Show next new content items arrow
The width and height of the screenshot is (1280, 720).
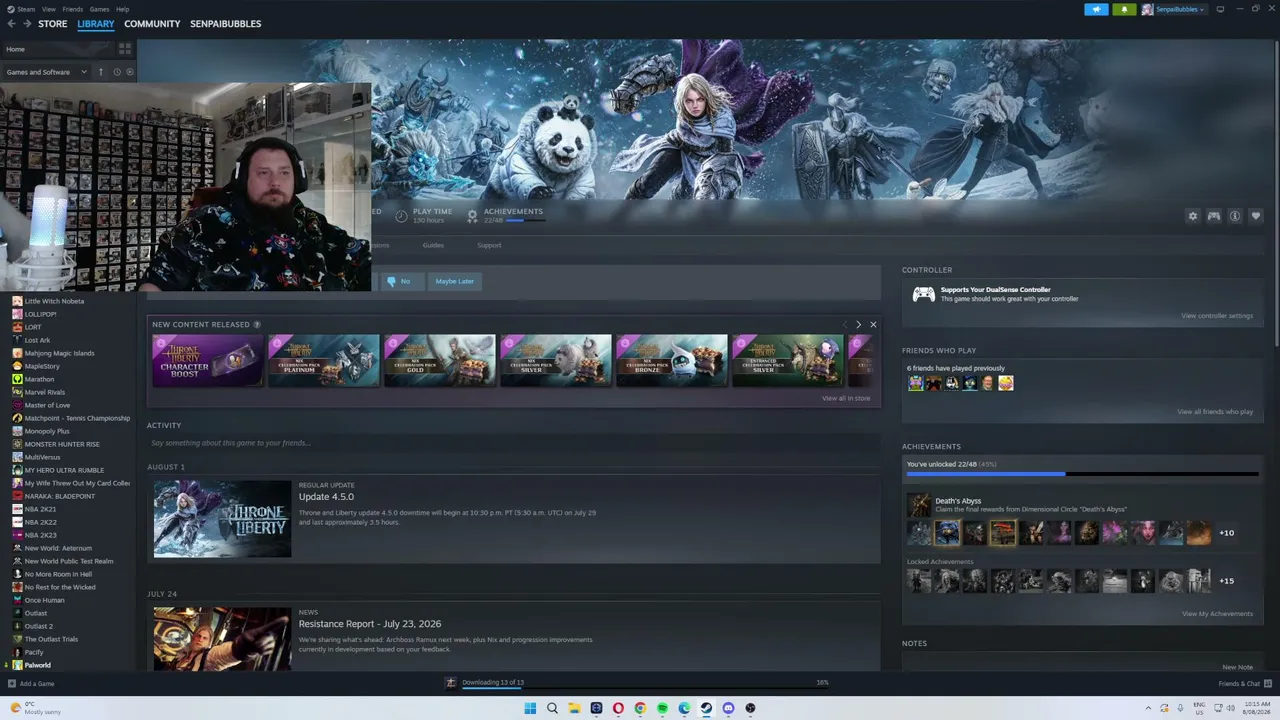(858, 324)
